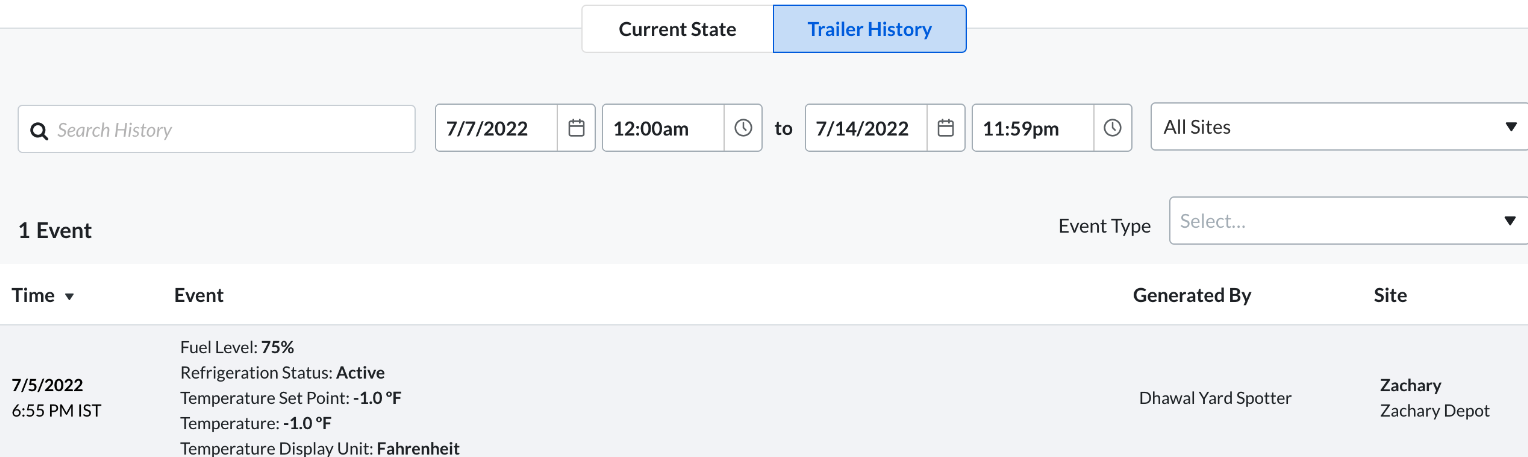The image size is (1528, 457).
Task: Open the end time clock picker
Action: tap(1112, 128)
